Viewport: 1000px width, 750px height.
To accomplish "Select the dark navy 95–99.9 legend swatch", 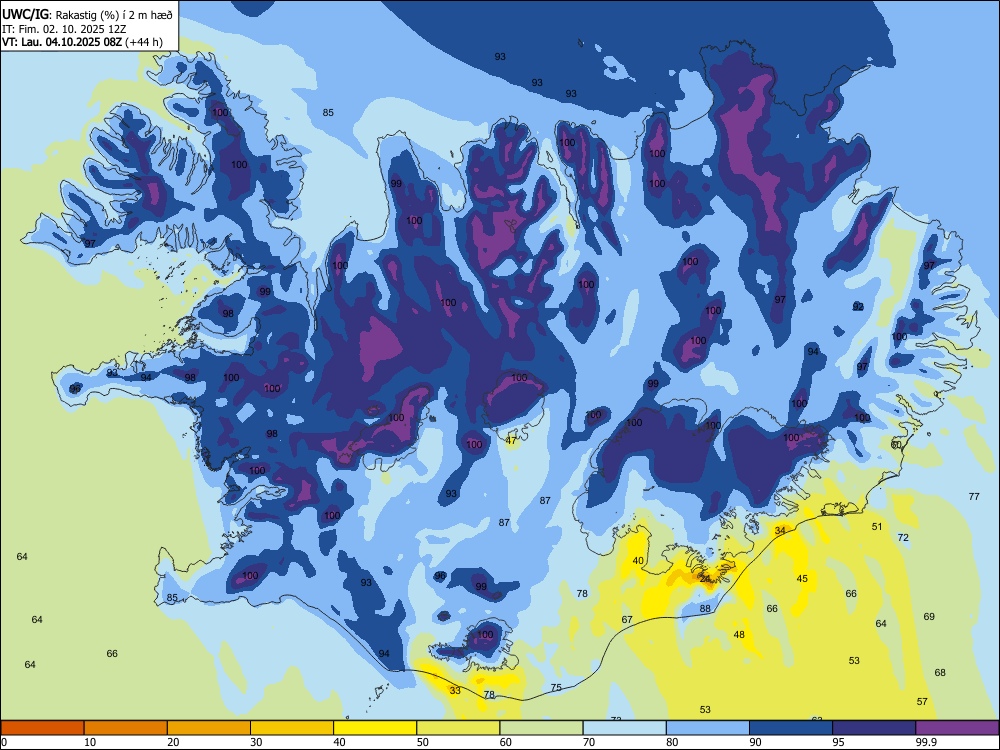I will (x=874, y=728).
